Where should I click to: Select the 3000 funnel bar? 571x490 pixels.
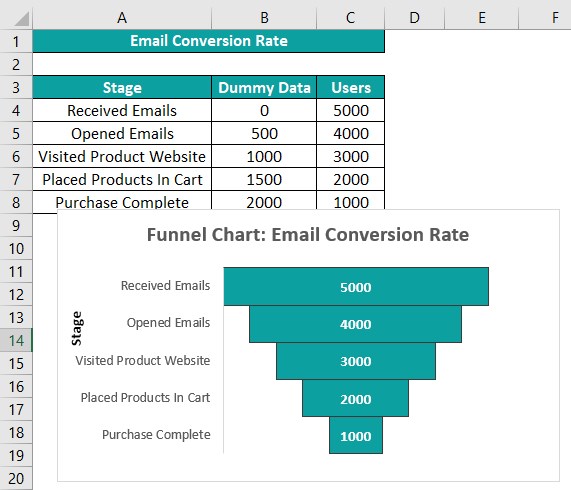(x=356, y=361)
